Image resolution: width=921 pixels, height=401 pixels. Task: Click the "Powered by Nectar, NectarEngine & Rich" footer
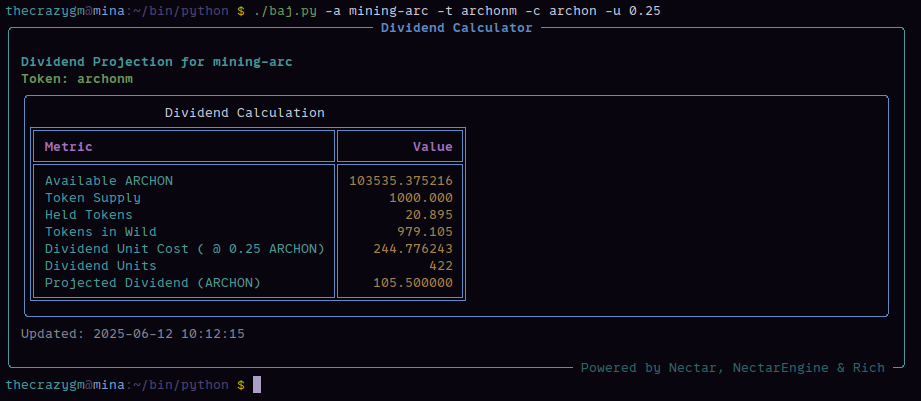(x=732, y=368)
